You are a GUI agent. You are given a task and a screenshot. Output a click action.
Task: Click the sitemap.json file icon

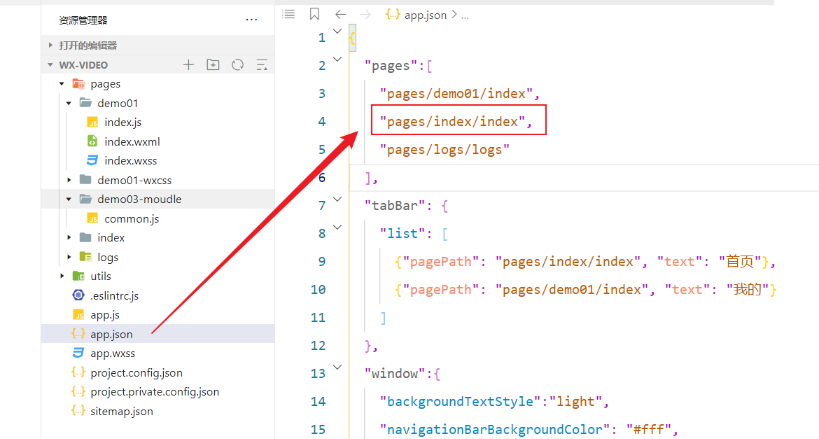[78, 411]
